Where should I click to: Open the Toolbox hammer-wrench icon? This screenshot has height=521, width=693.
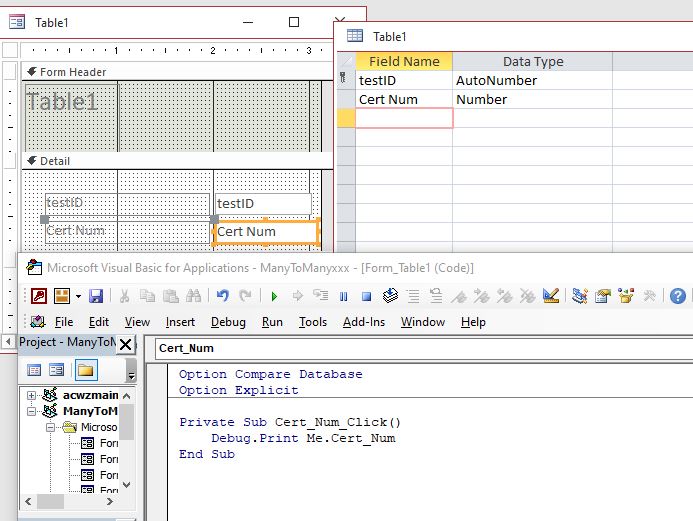click(649, 296)
